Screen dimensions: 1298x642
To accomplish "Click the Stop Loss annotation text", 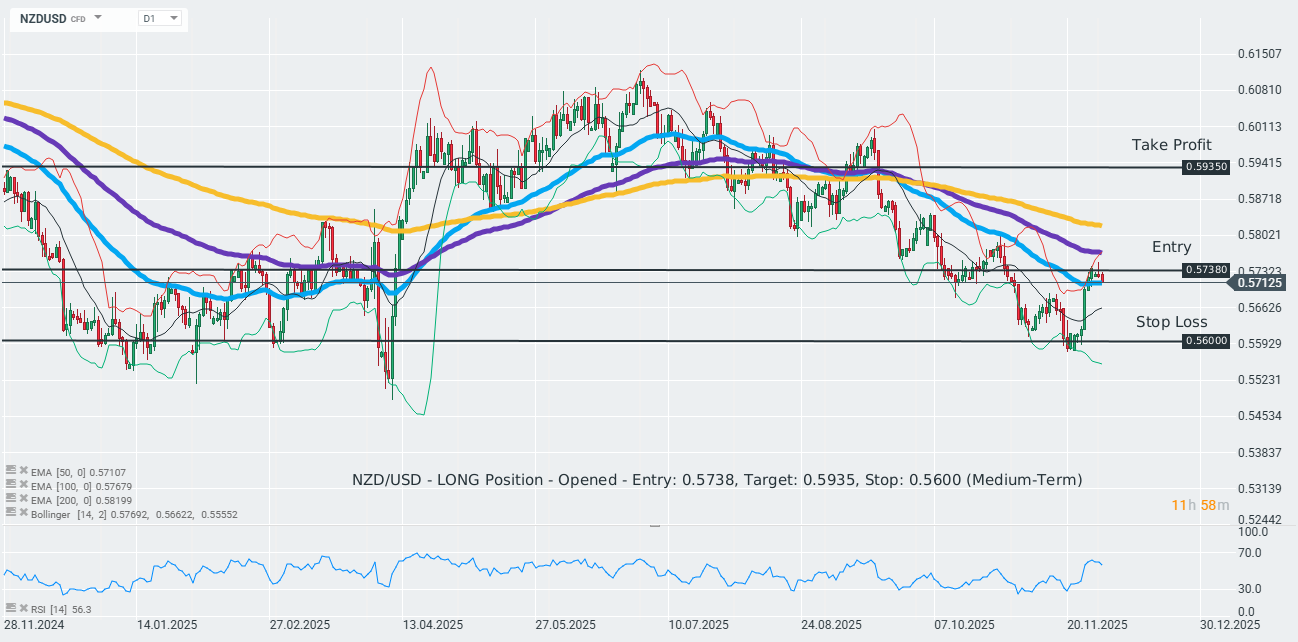I will pyautogui.click(x=1172, y=322).
